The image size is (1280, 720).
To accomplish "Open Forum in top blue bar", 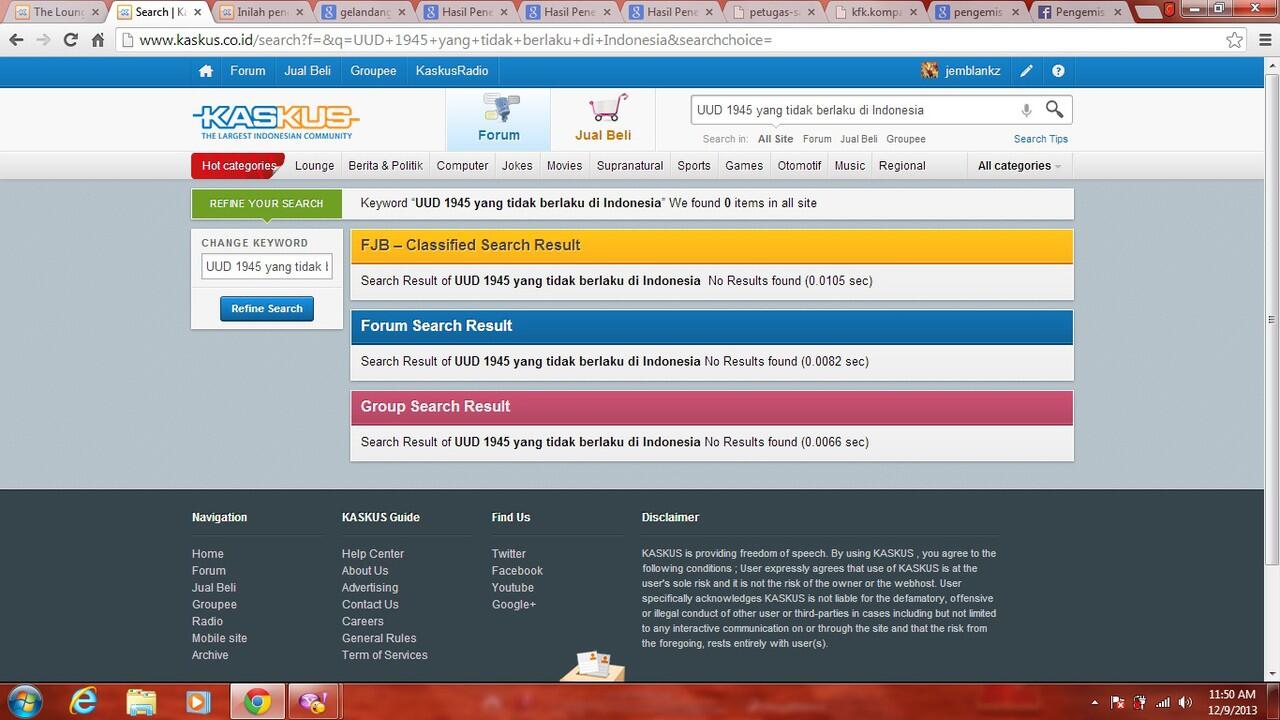I will [x=248, y=71].
